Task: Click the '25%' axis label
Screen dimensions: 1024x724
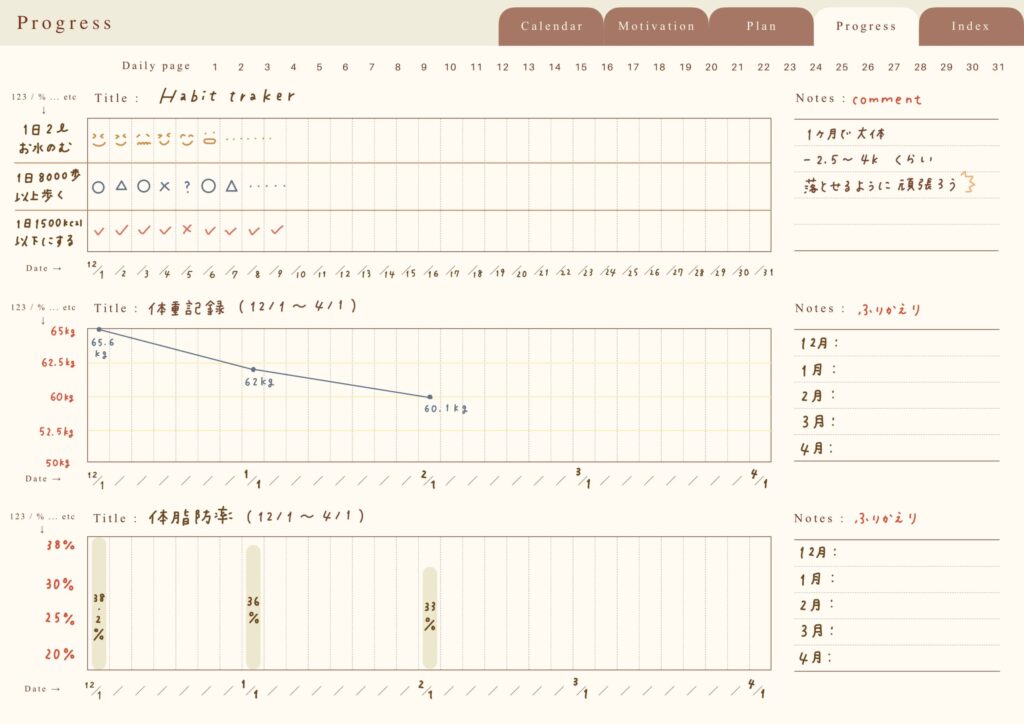Action: [x=59, y=618]
